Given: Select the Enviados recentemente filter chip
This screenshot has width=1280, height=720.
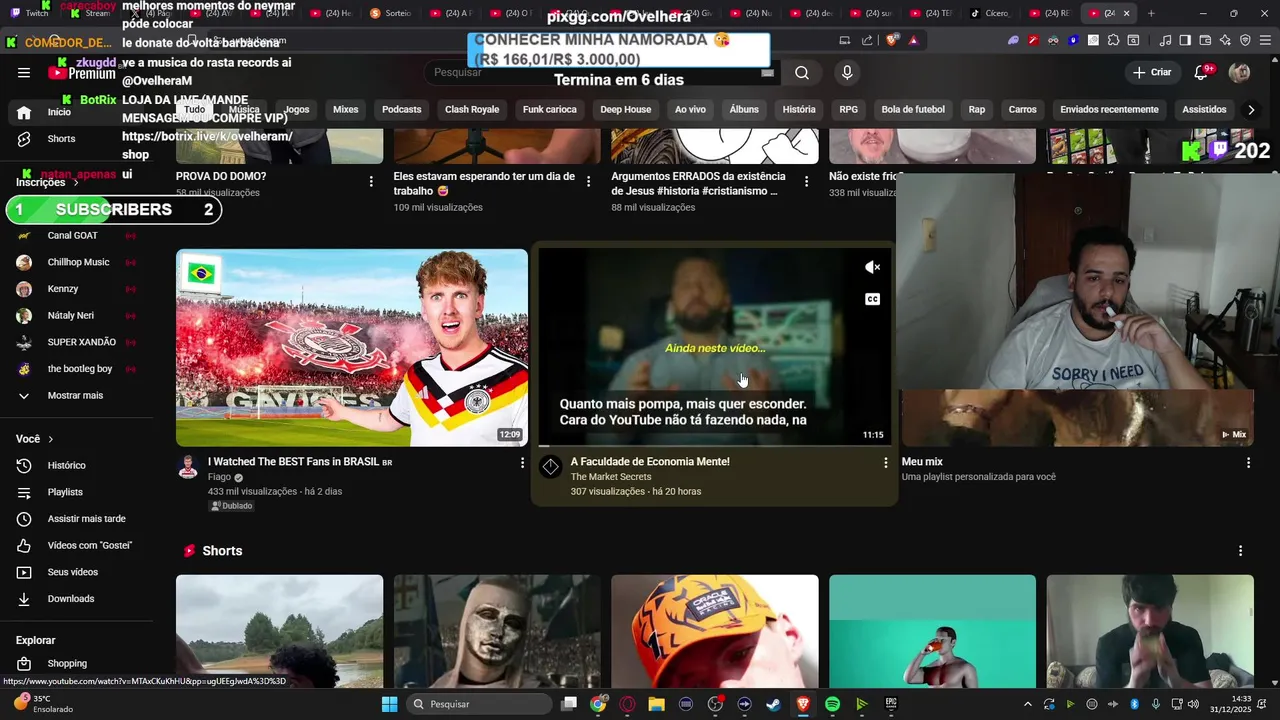Looking at the screenshot, I should coord(1109,109).
